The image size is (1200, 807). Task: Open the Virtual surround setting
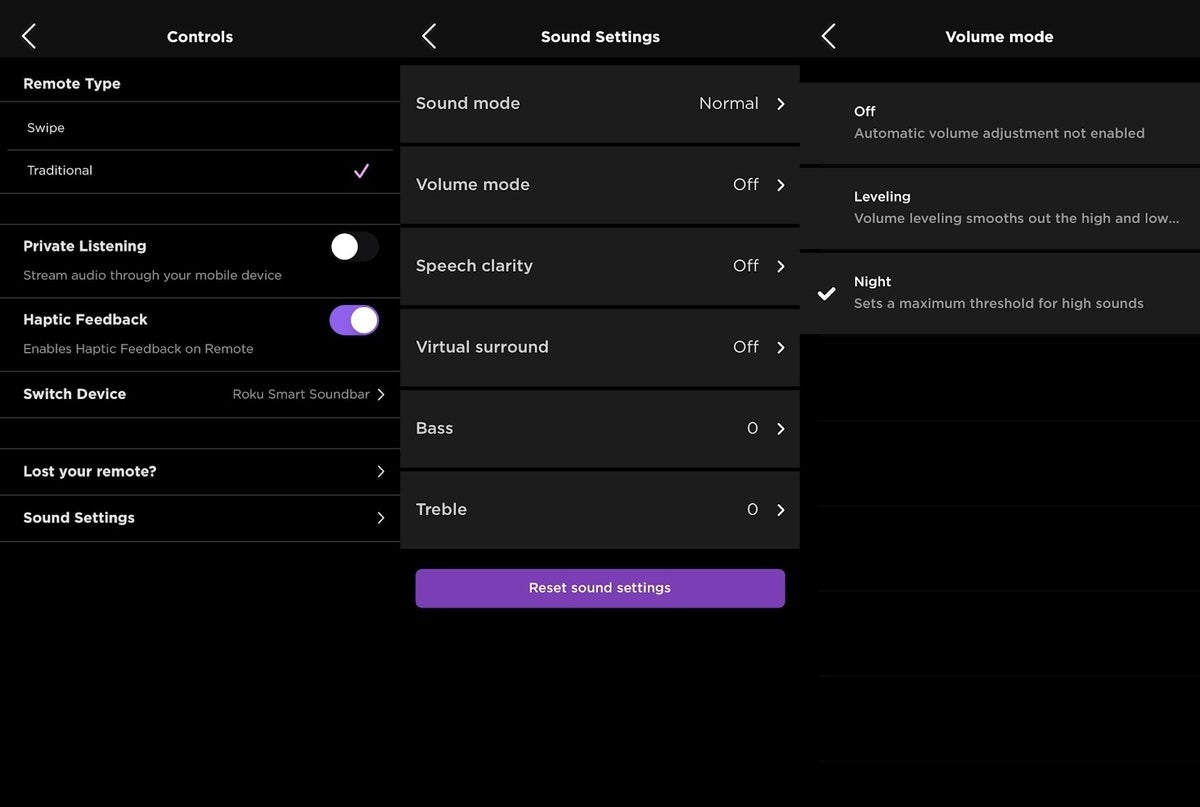600,347
